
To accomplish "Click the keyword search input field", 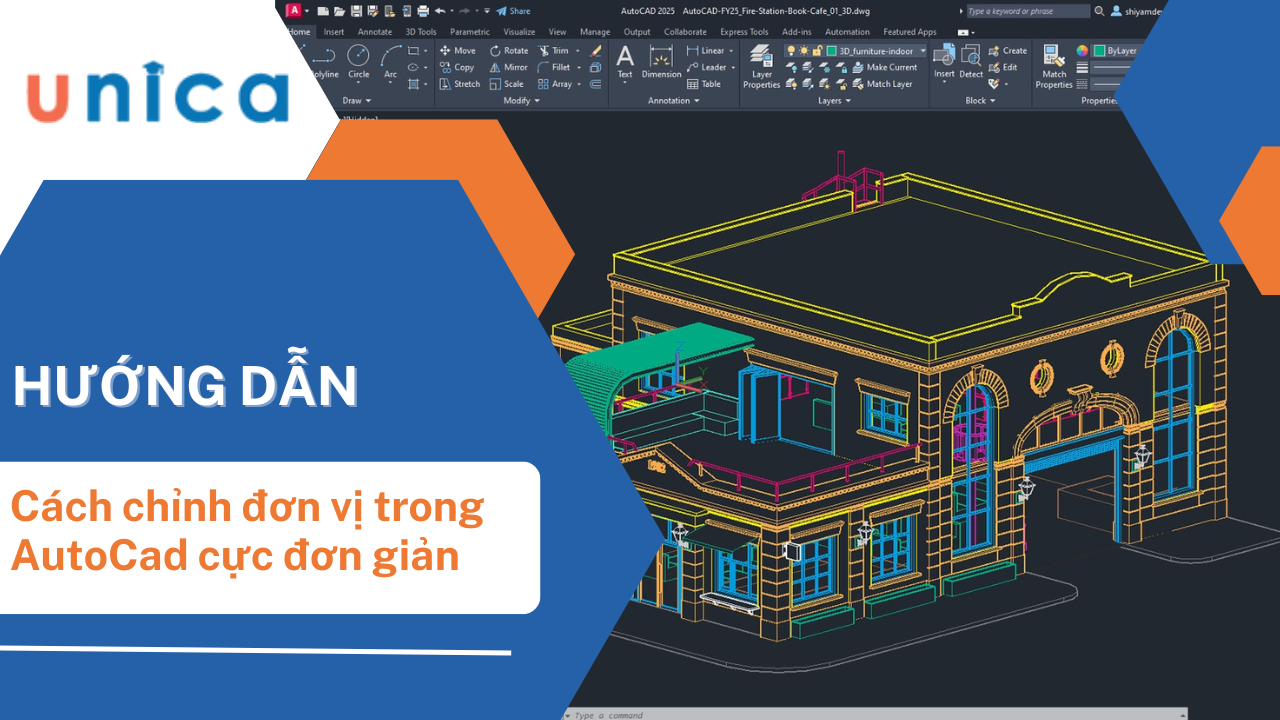I will 1029,11.
